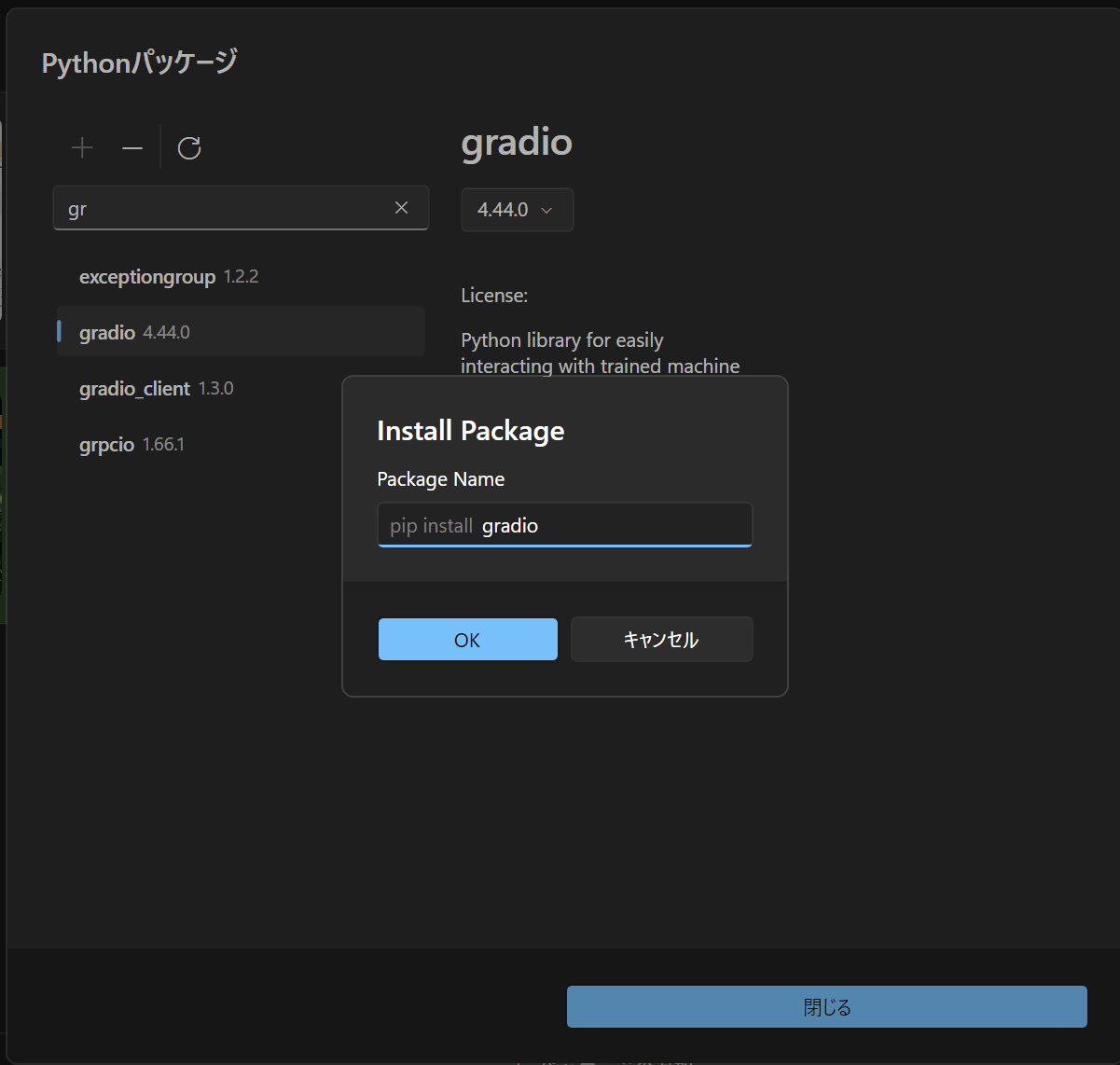Viewport: 1120px width, 1065px height.
Task: Click the キャンセル button in the dialog
Action: (x=661, y=640)
